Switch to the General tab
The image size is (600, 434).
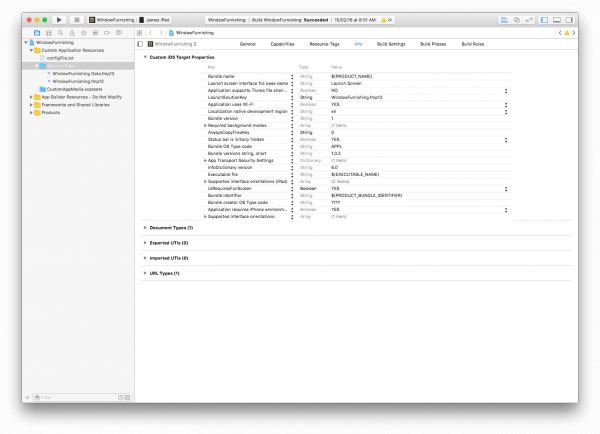pos(248,44)
